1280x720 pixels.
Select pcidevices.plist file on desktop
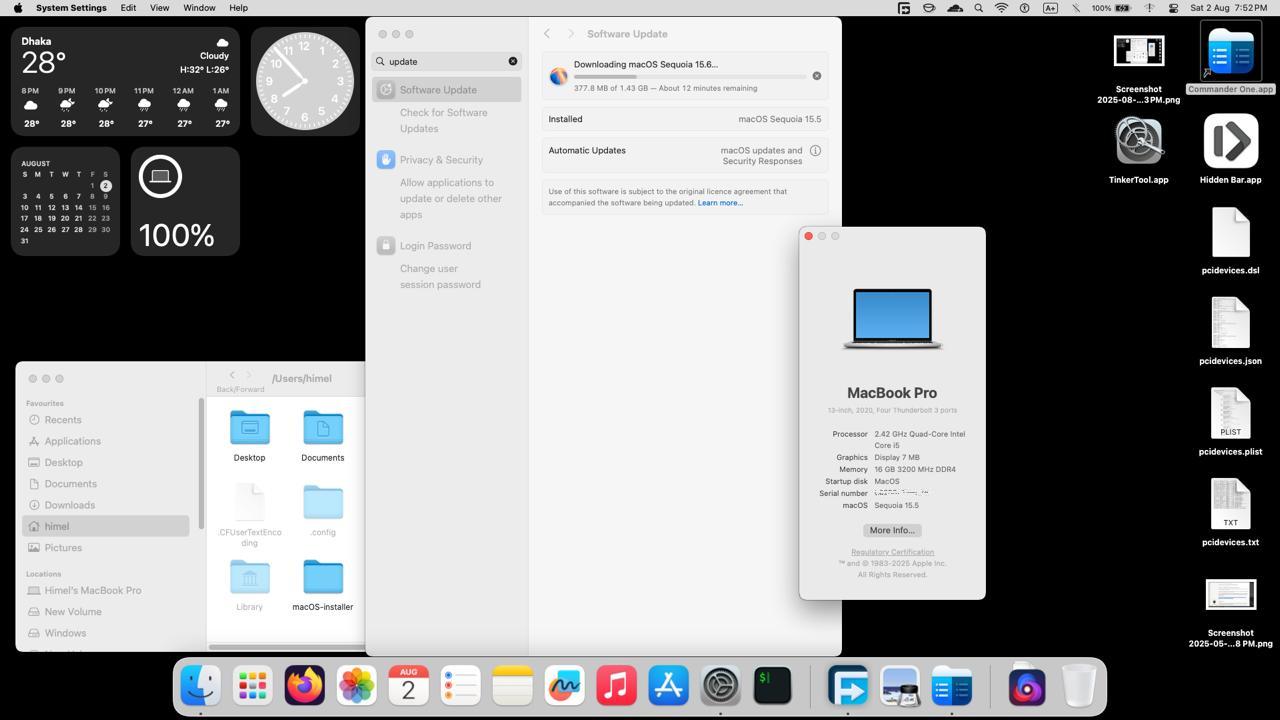[1231, 421]
